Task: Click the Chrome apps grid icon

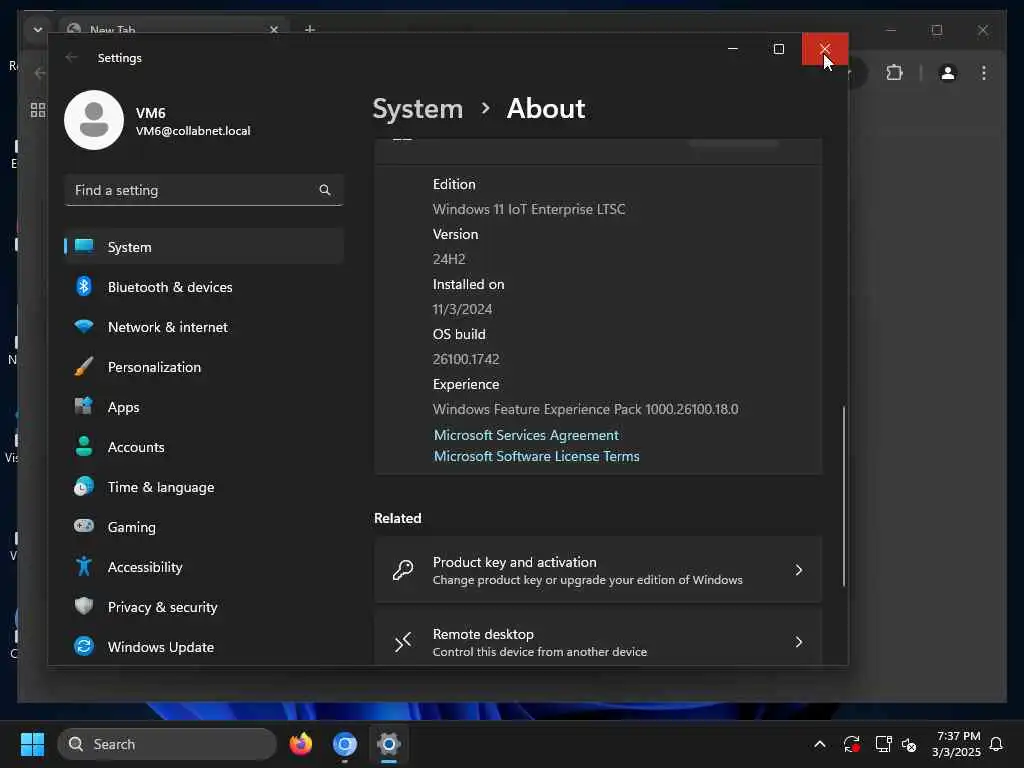Action: pos(38,110)
